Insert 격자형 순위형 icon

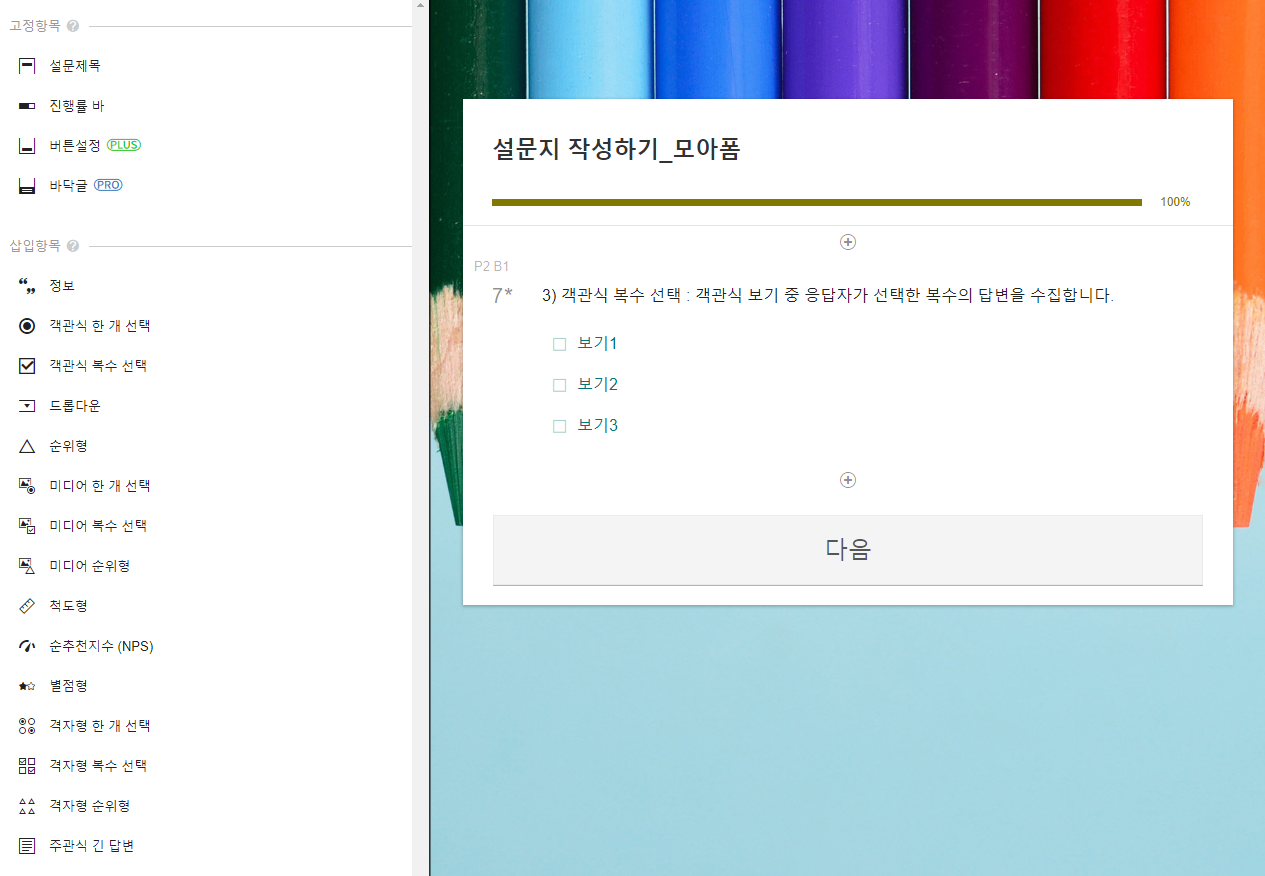pyautogui.click(x=27, y=806)
